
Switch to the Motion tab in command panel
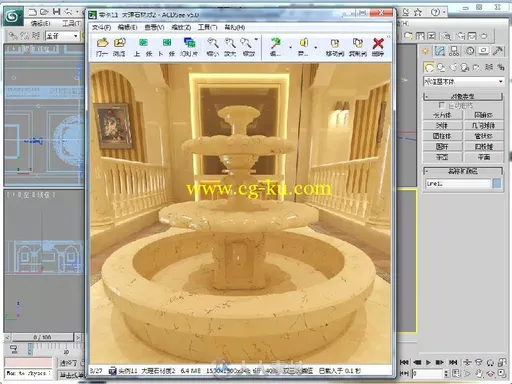(x=470, y=51)
